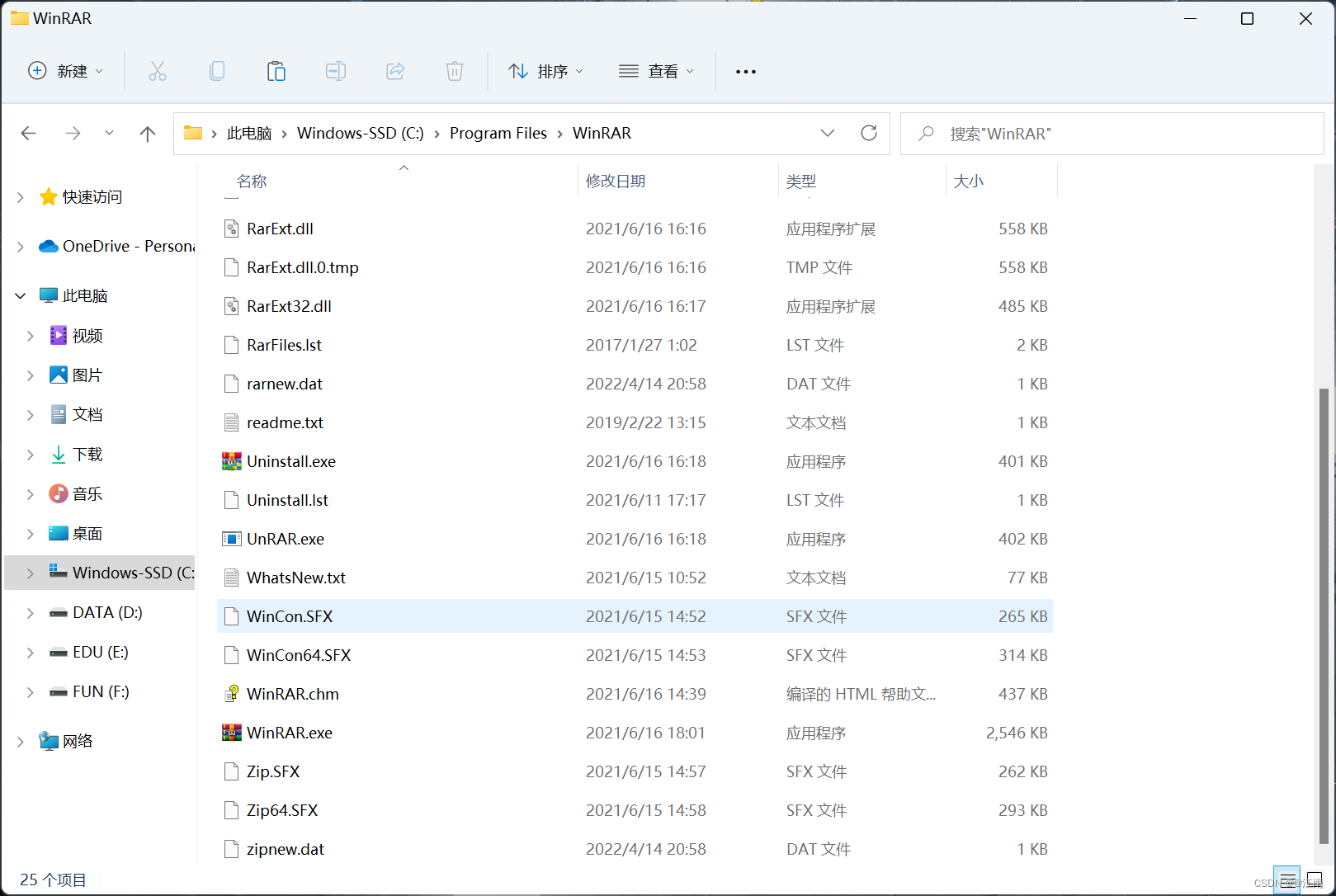Open address bar history dropdown
This screenshot has width=1336, height=896.
tap(828, 133)
